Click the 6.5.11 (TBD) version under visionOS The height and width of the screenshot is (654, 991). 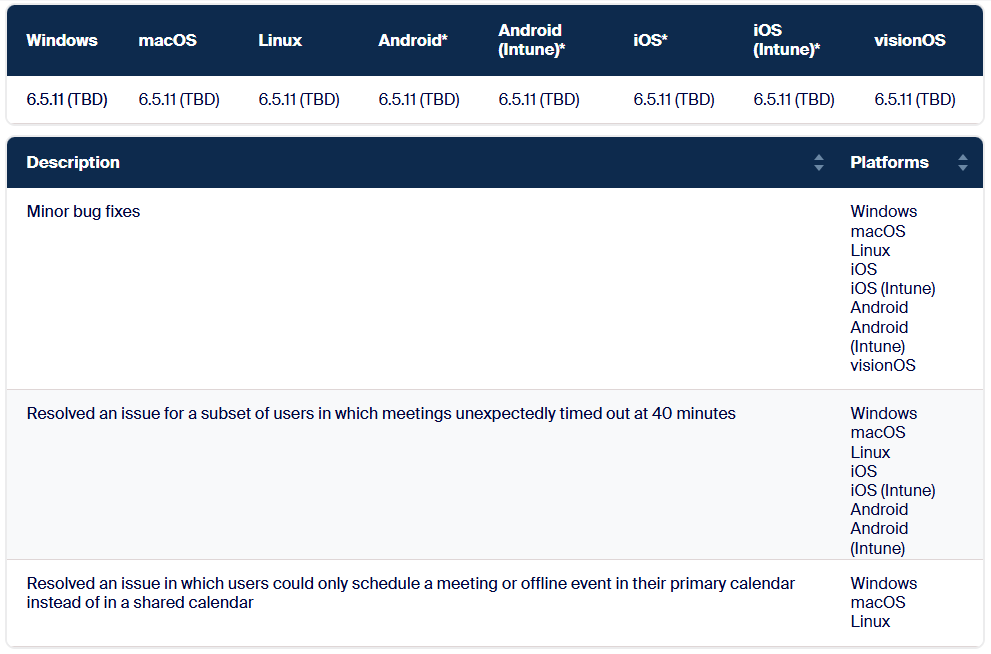(915, 100)
